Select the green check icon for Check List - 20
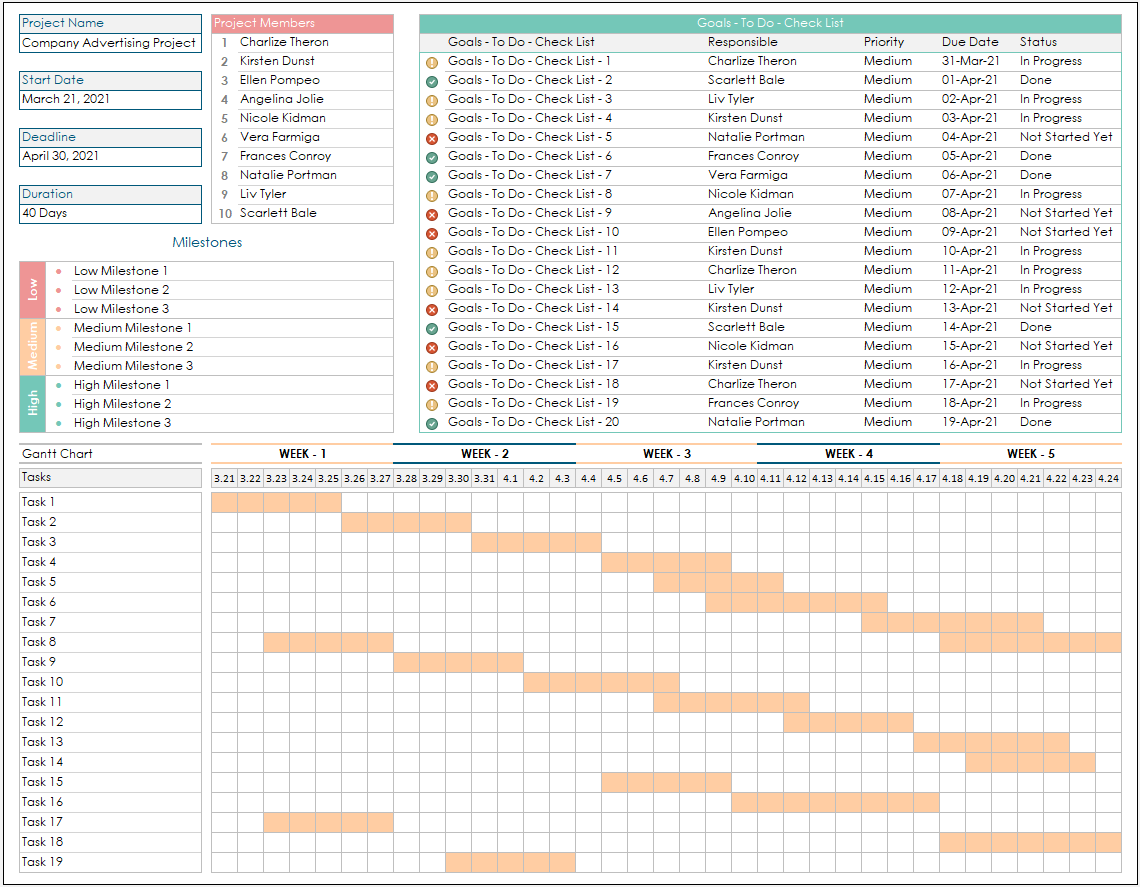This screenshot has width=1140, height=887. (432, 421)
